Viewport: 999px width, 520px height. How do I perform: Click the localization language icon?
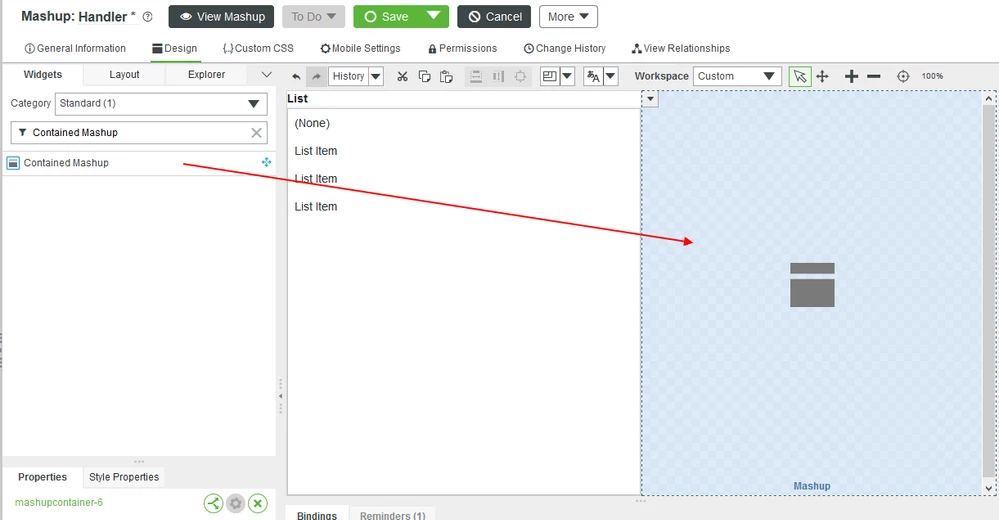coord(593,76)
